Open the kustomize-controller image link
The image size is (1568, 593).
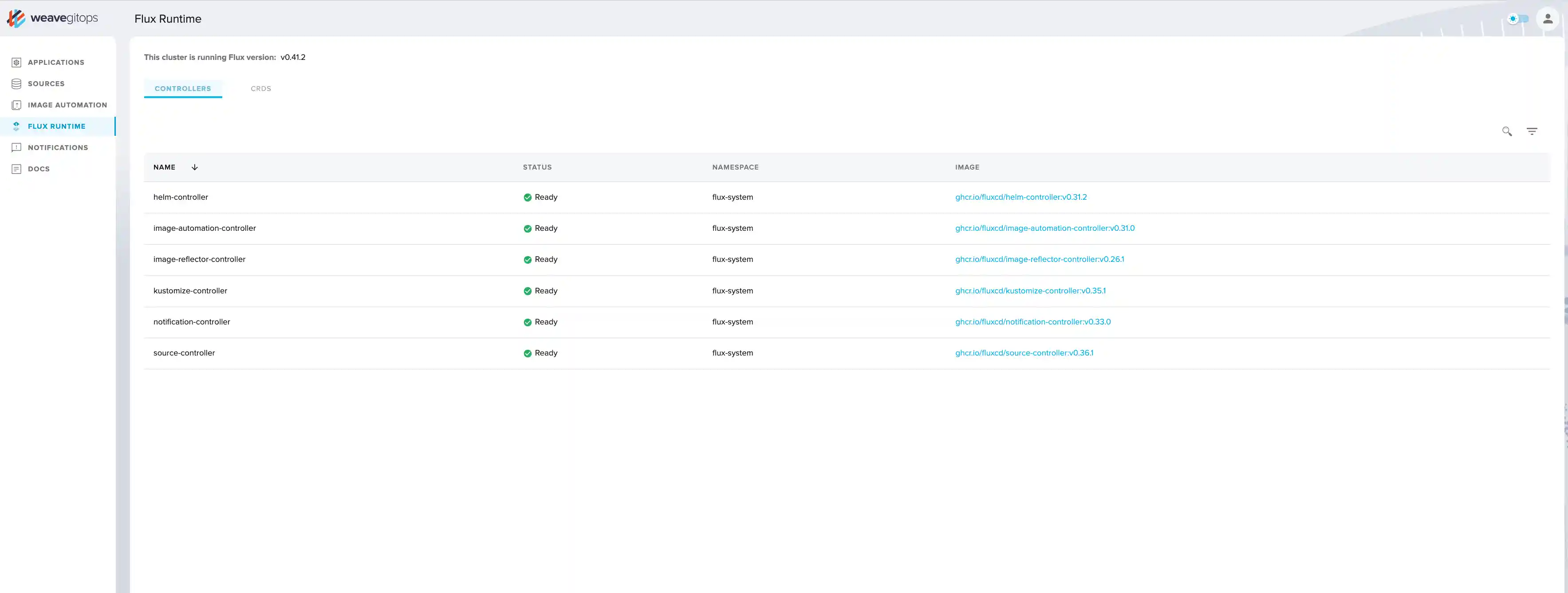(x=1030, y=290)
